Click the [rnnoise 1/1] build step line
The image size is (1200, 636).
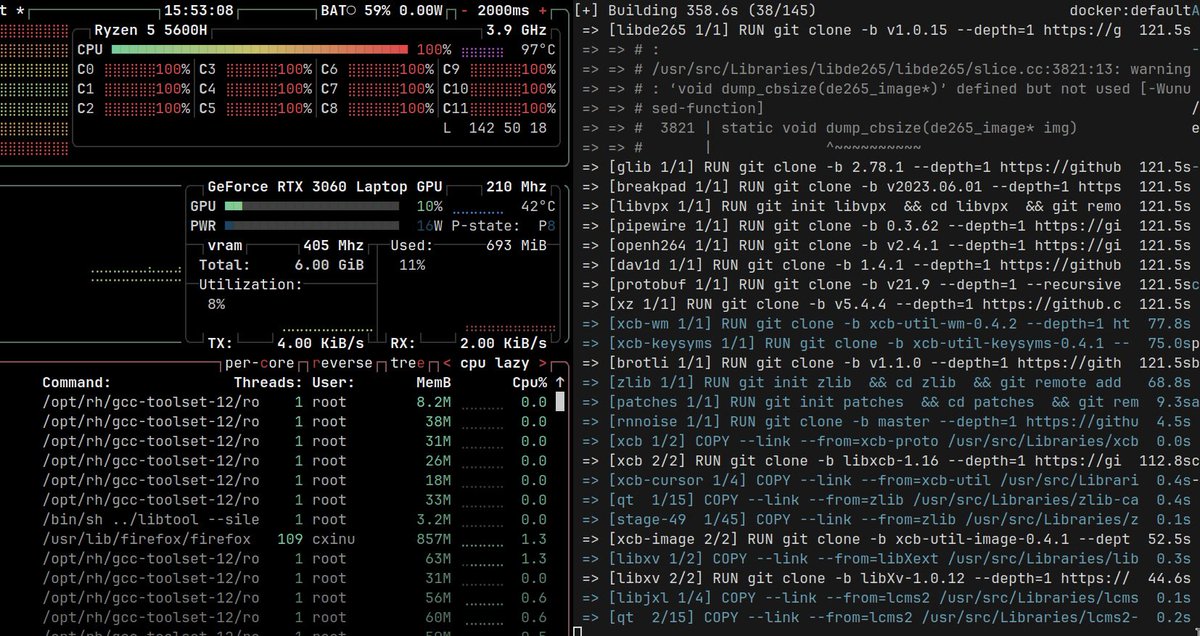pos(886,421)
